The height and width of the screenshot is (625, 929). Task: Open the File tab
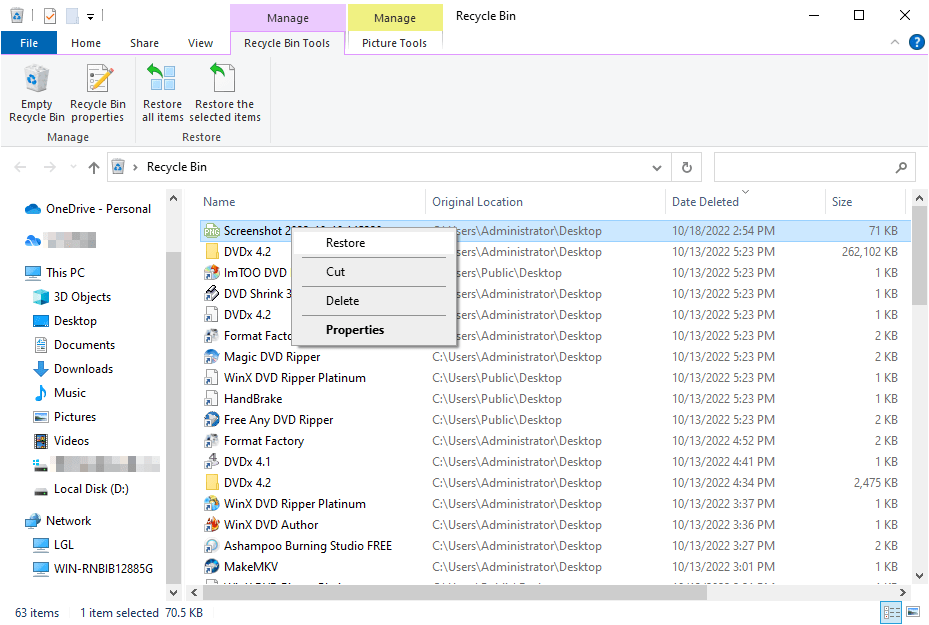[29, 43]
